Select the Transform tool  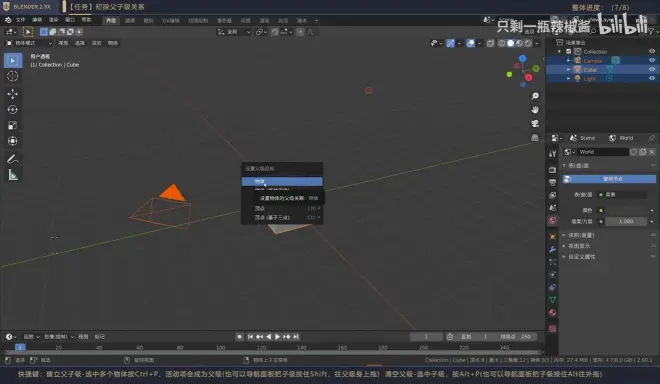click(x=13, y=141)
